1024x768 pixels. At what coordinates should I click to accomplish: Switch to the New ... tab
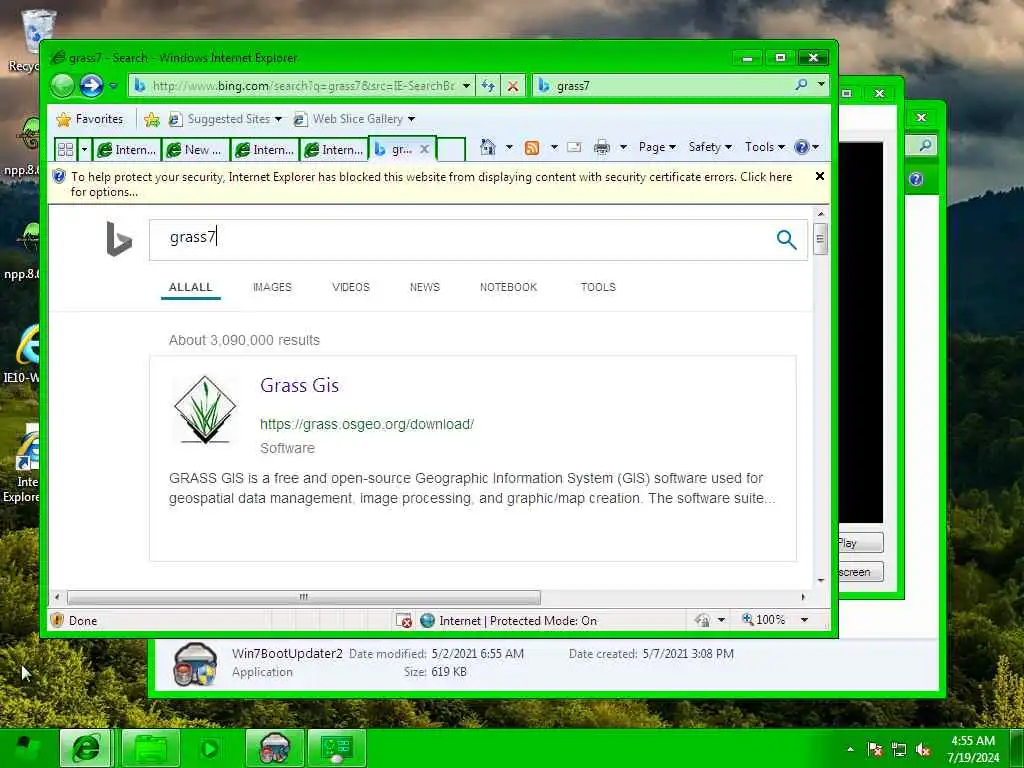[195, 150]
